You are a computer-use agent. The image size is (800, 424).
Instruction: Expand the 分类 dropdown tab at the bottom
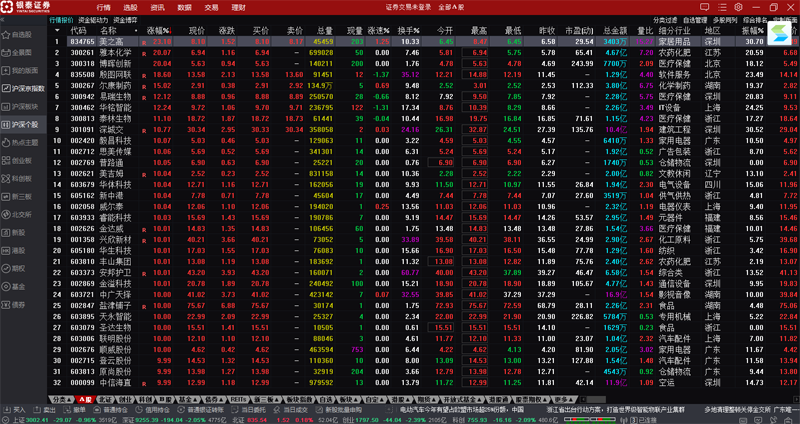coord(61,400)
